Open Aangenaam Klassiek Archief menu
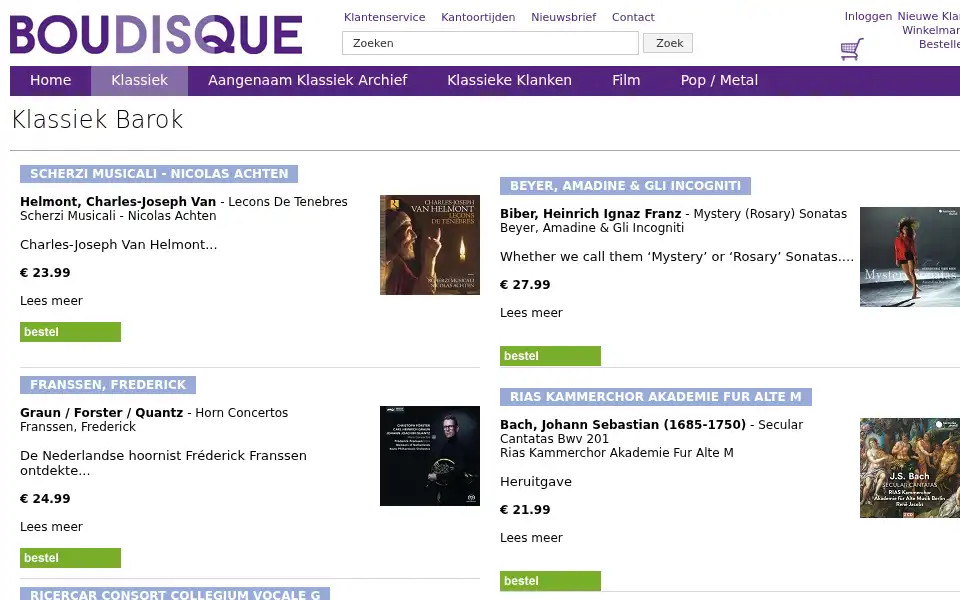960x600 pixels. coord(307,80)
